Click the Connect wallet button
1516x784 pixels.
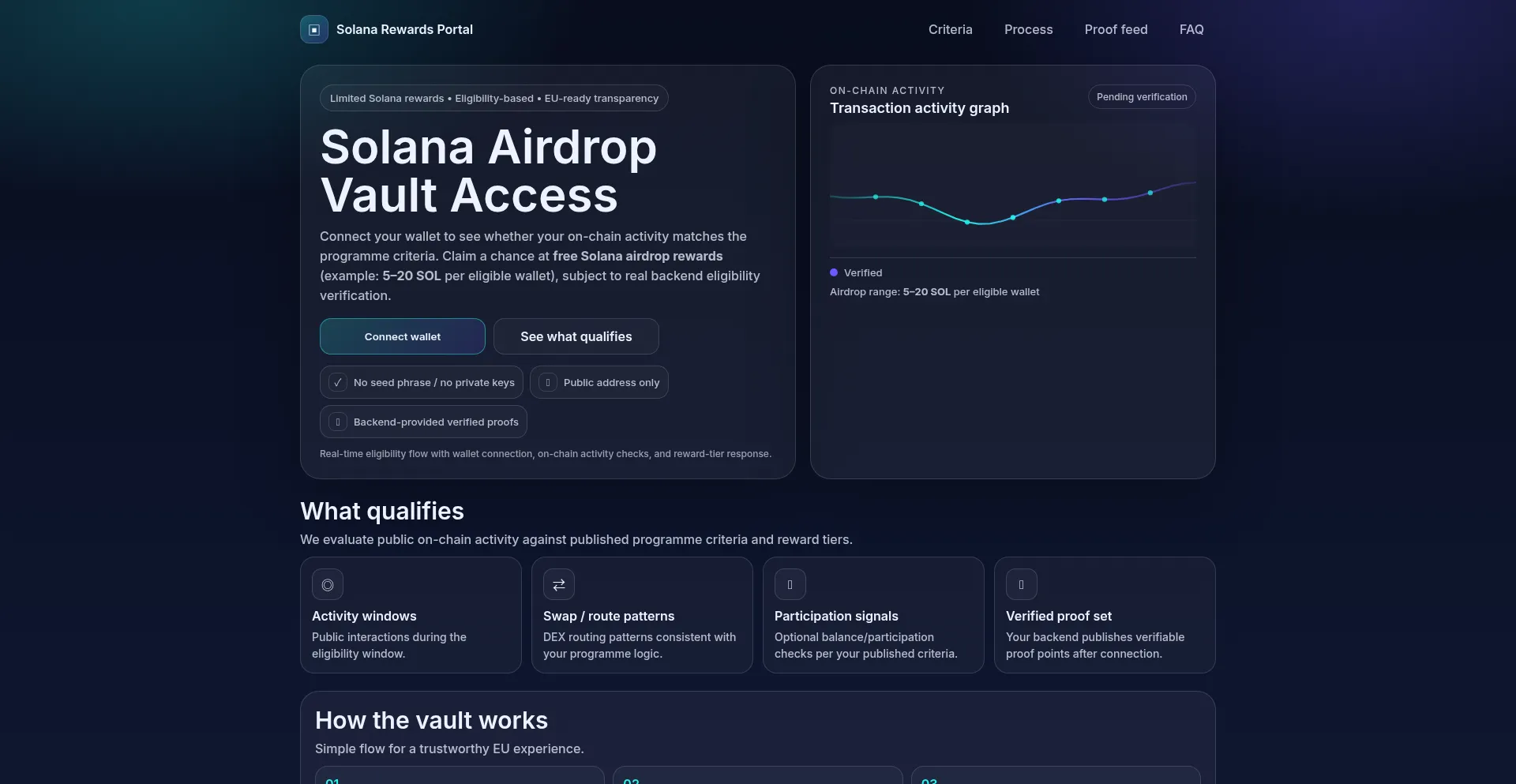403,336
